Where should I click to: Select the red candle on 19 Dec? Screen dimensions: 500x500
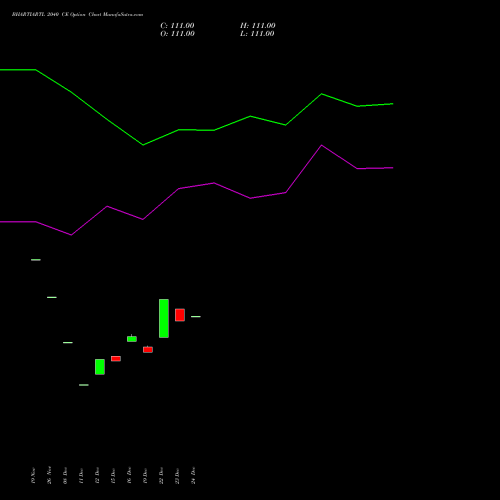[x=148, y=349]
